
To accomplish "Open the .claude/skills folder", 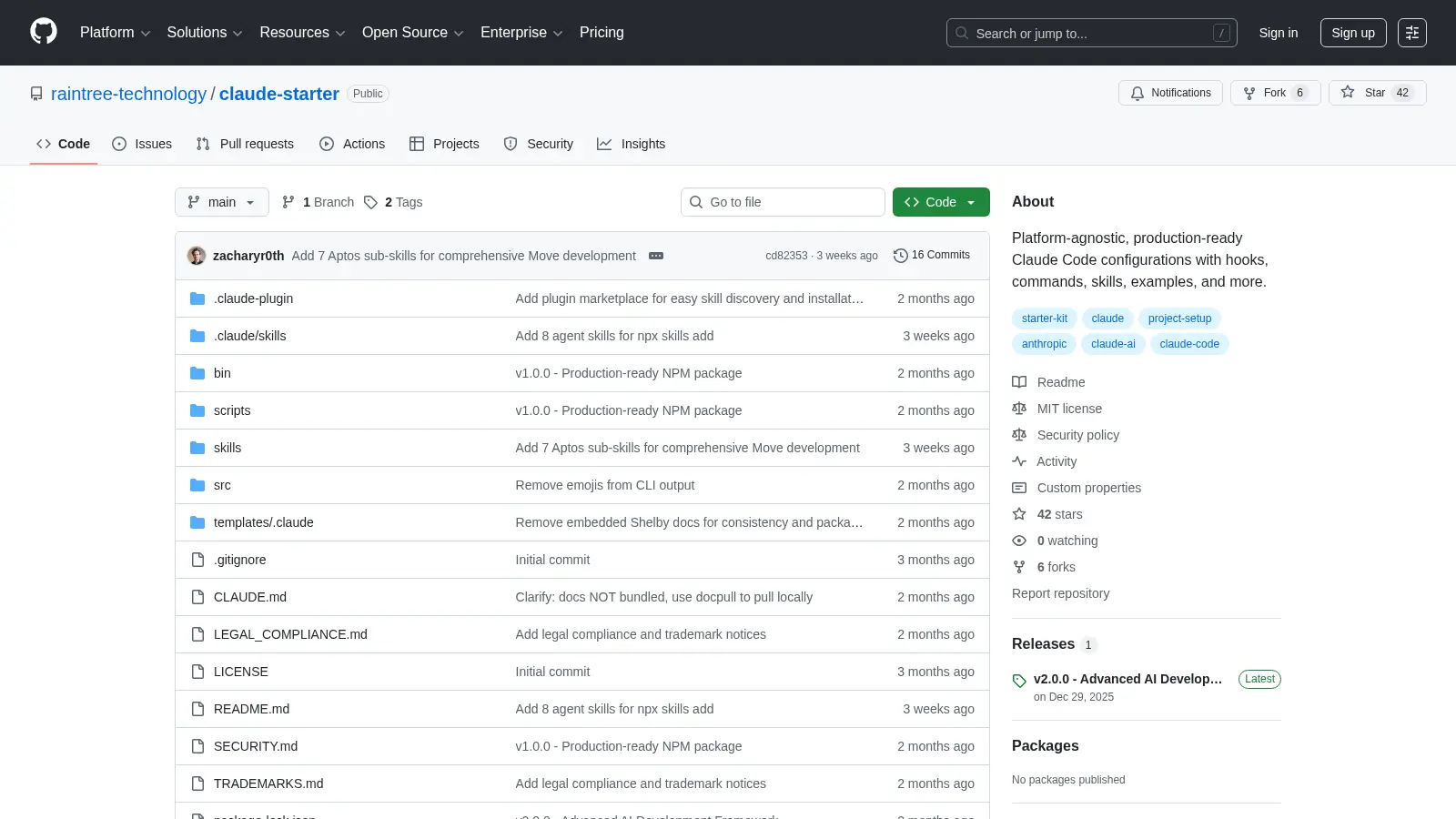I will [x=250, y=336].
